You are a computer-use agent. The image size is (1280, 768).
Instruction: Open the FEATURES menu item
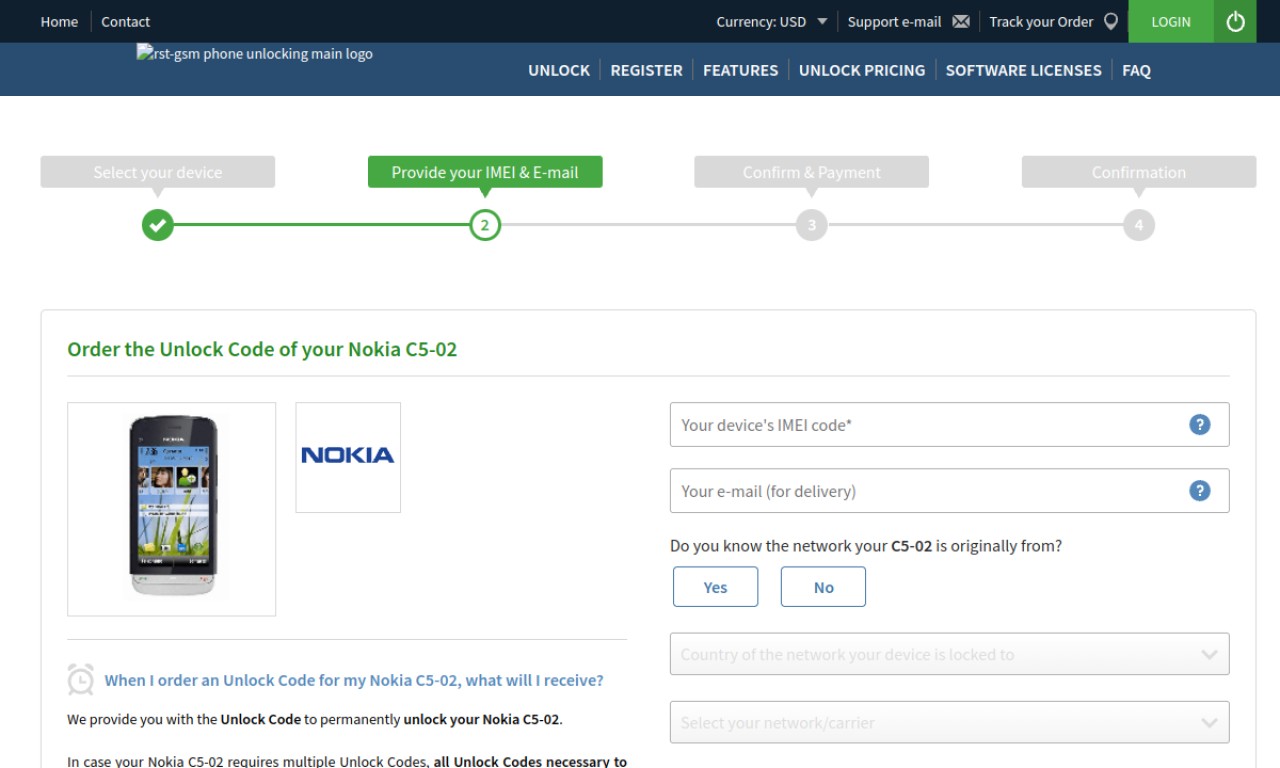[740, 70]
